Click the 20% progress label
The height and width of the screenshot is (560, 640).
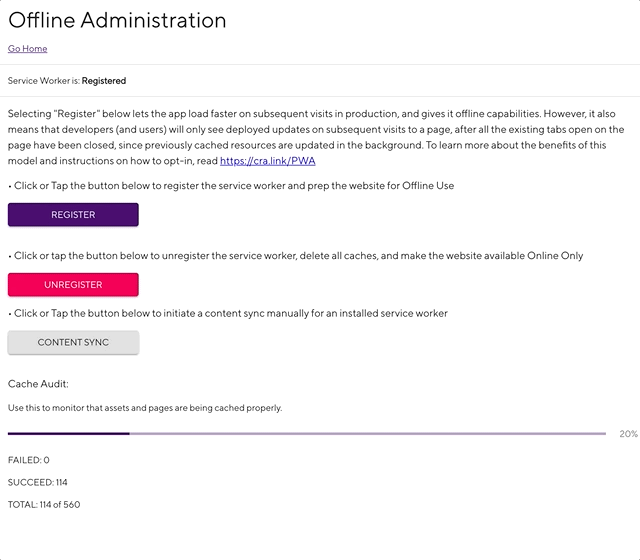628,434
